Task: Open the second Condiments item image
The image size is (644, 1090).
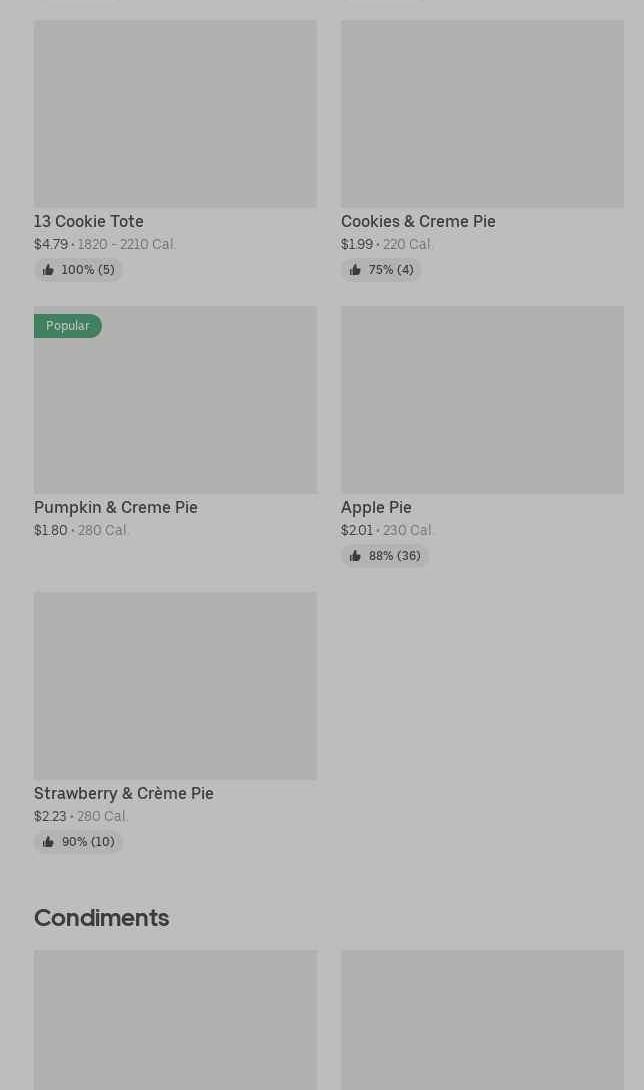Action: (x=482, y=1020)
